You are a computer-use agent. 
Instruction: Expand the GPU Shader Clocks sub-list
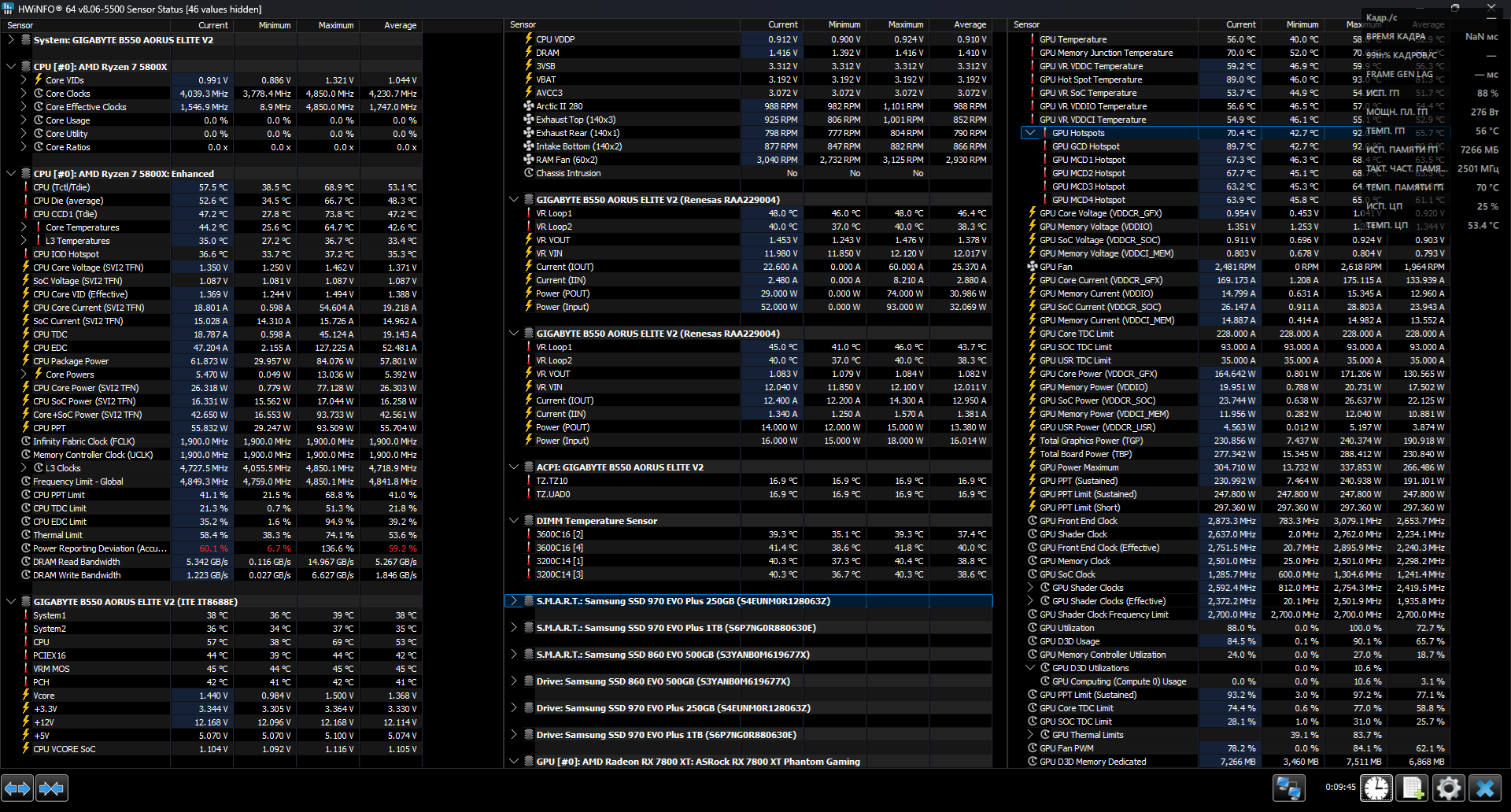click(1030, 588)
